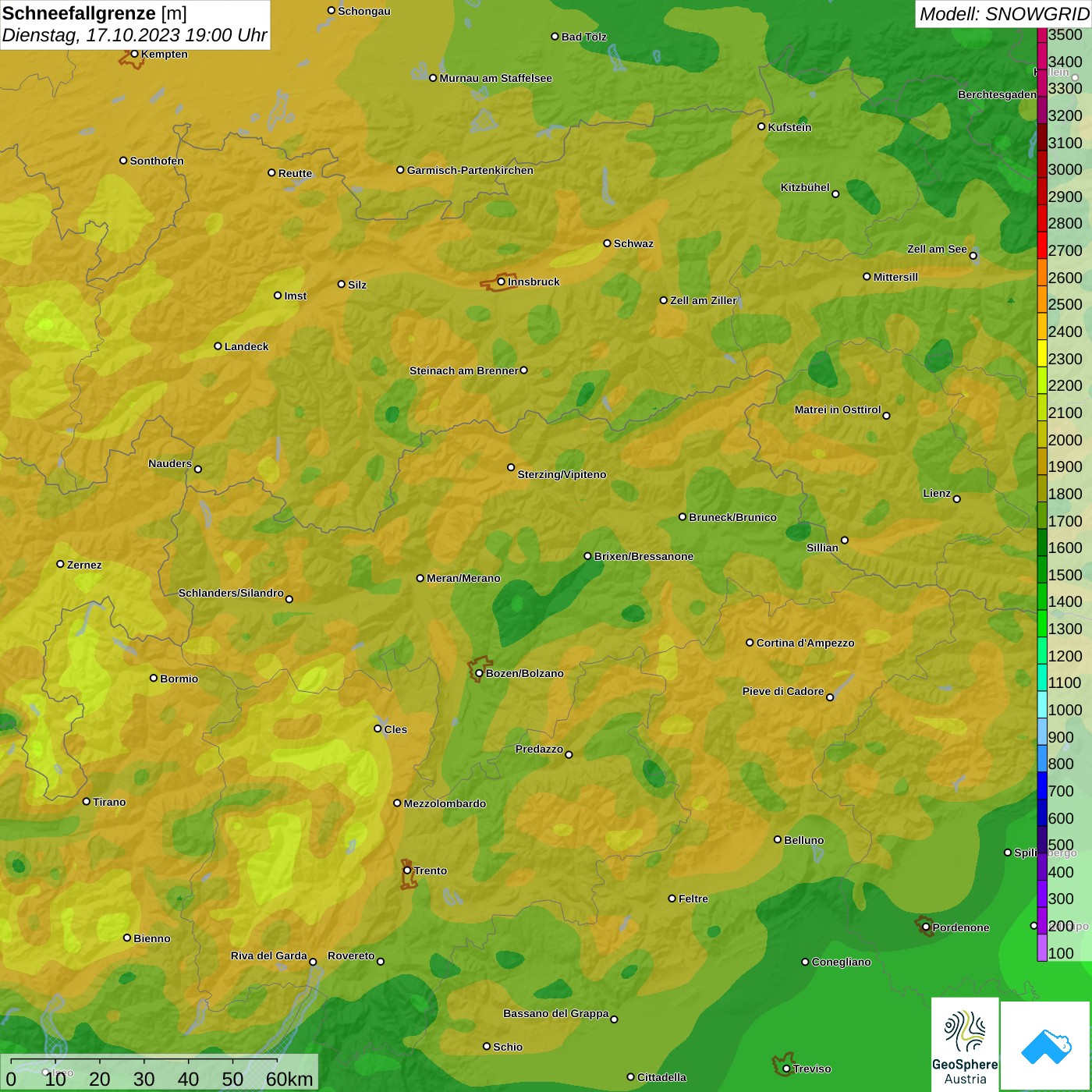Click the Cortina d'Ampezzo marker dot

tap(750, 643)
